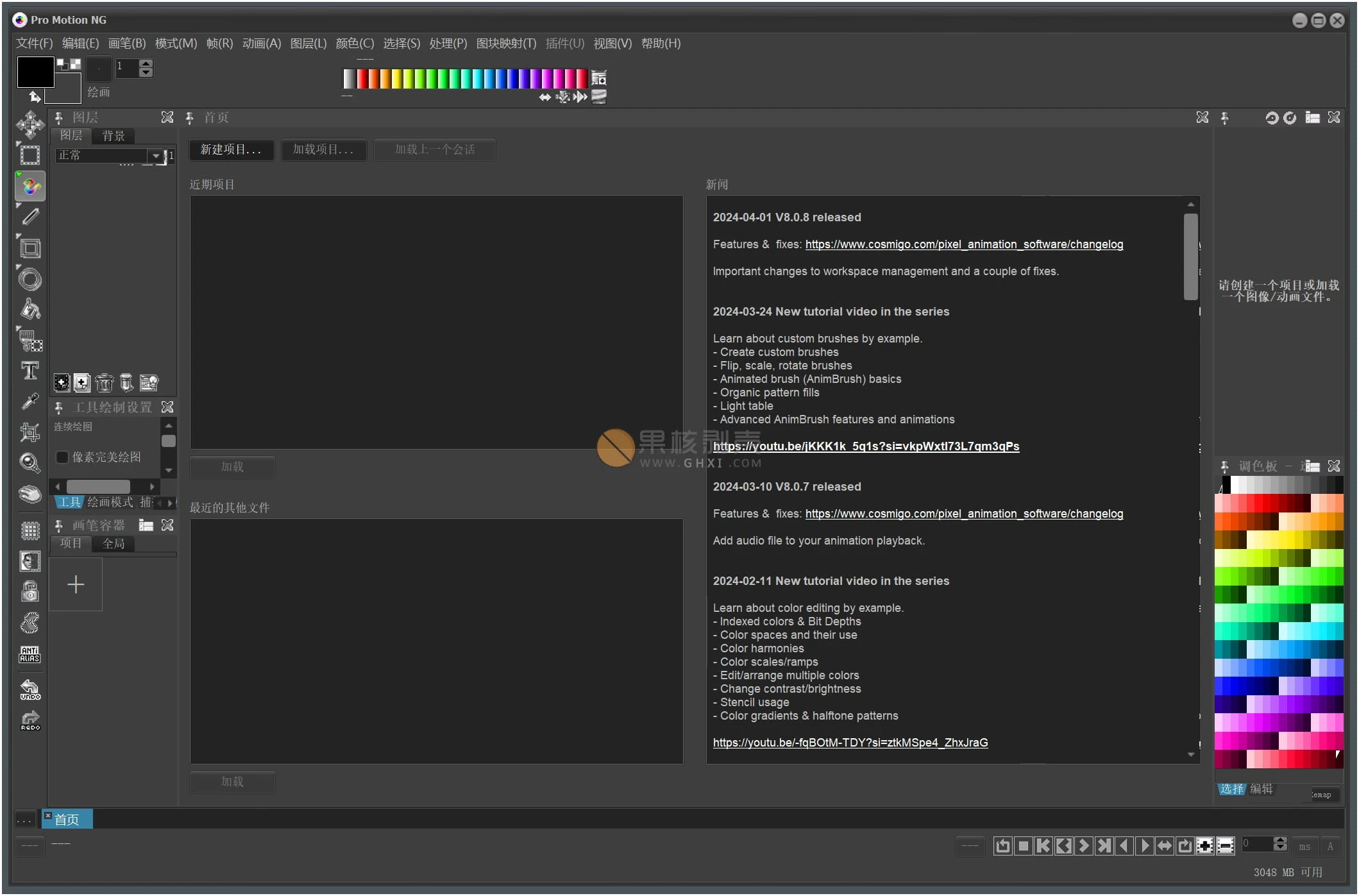The image size is (1359, 896).
Task: Activate the Magnifier zoom tool
Action: (x=30, y=463)
